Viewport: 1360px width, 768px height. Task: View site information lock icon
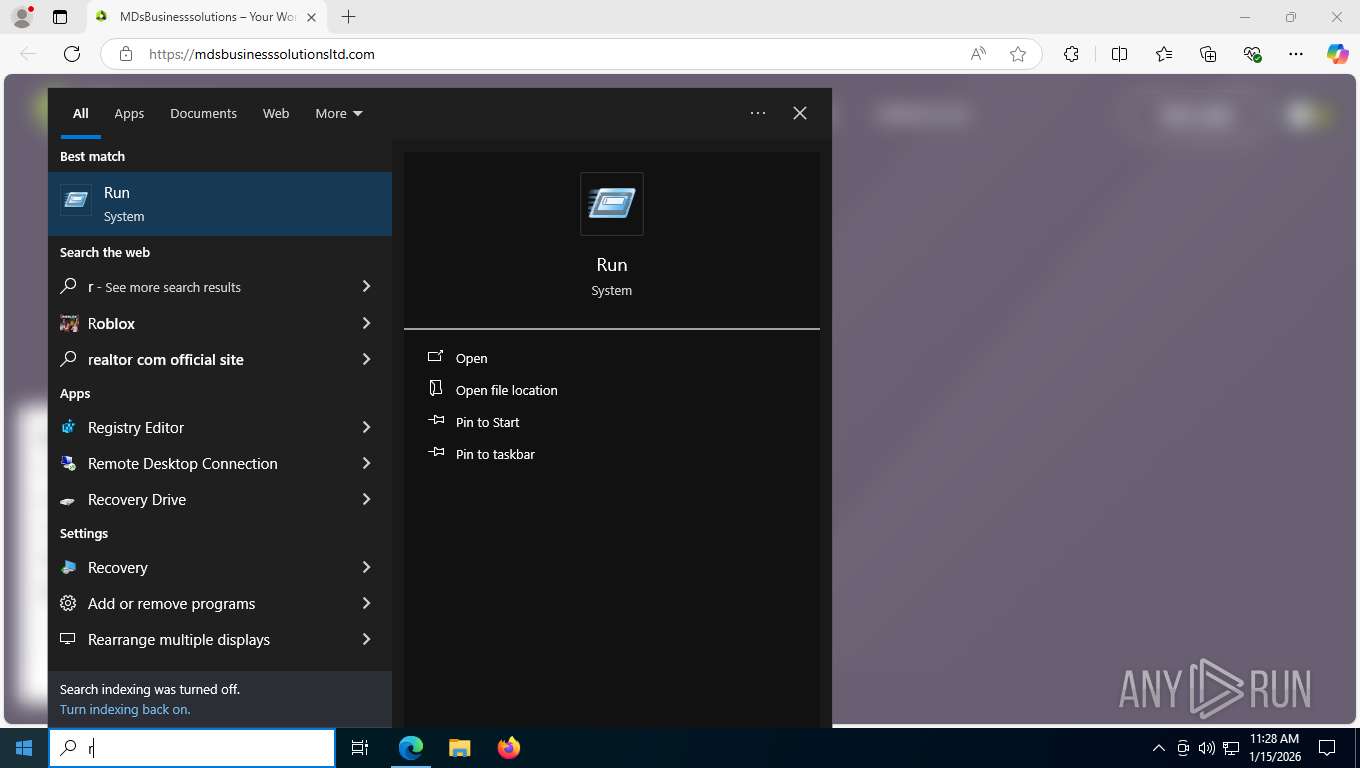[x=126, y=54]
